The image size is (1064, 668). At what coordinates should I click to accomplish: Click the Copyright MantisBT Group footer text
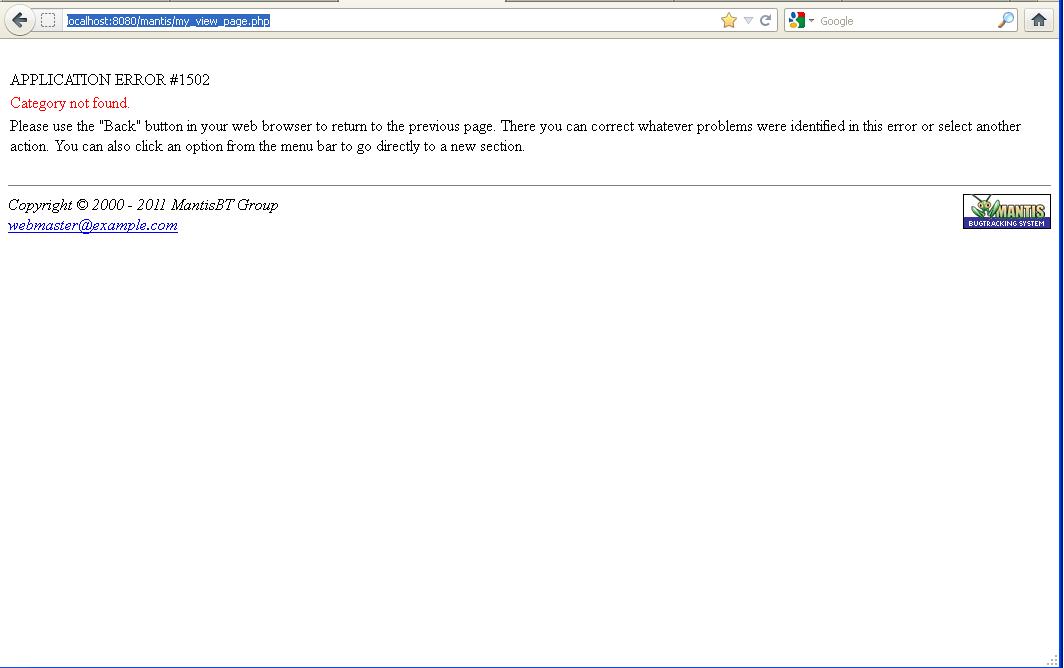(143, 205)
